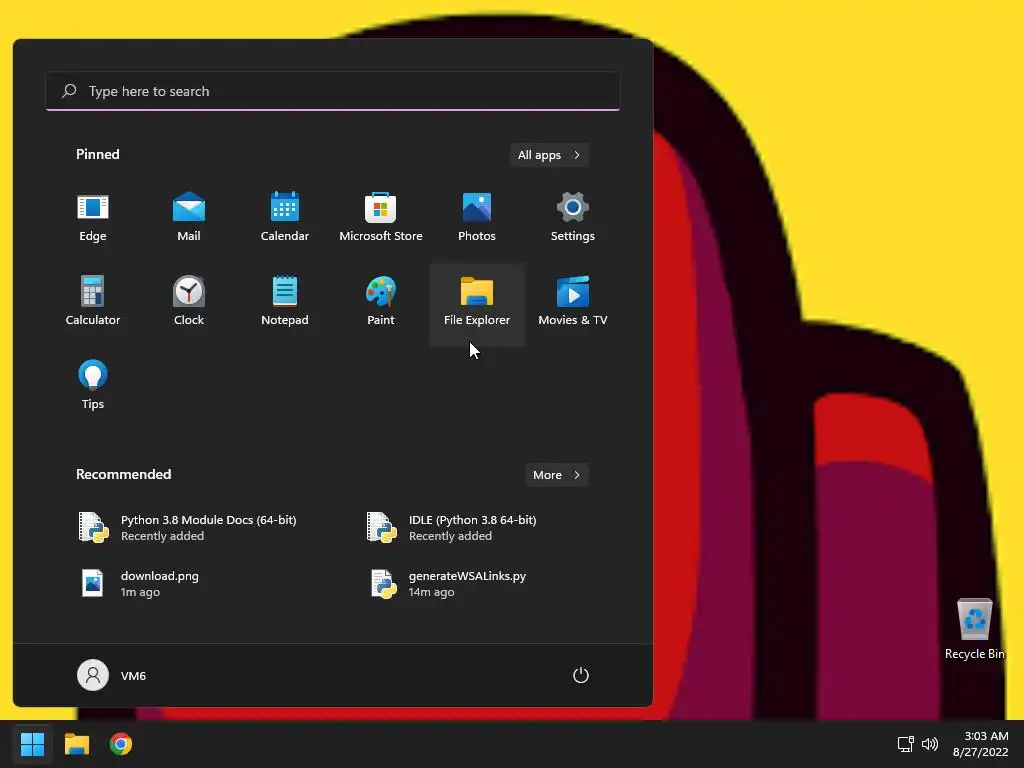Launch the Calculator app

coord(93,302)
